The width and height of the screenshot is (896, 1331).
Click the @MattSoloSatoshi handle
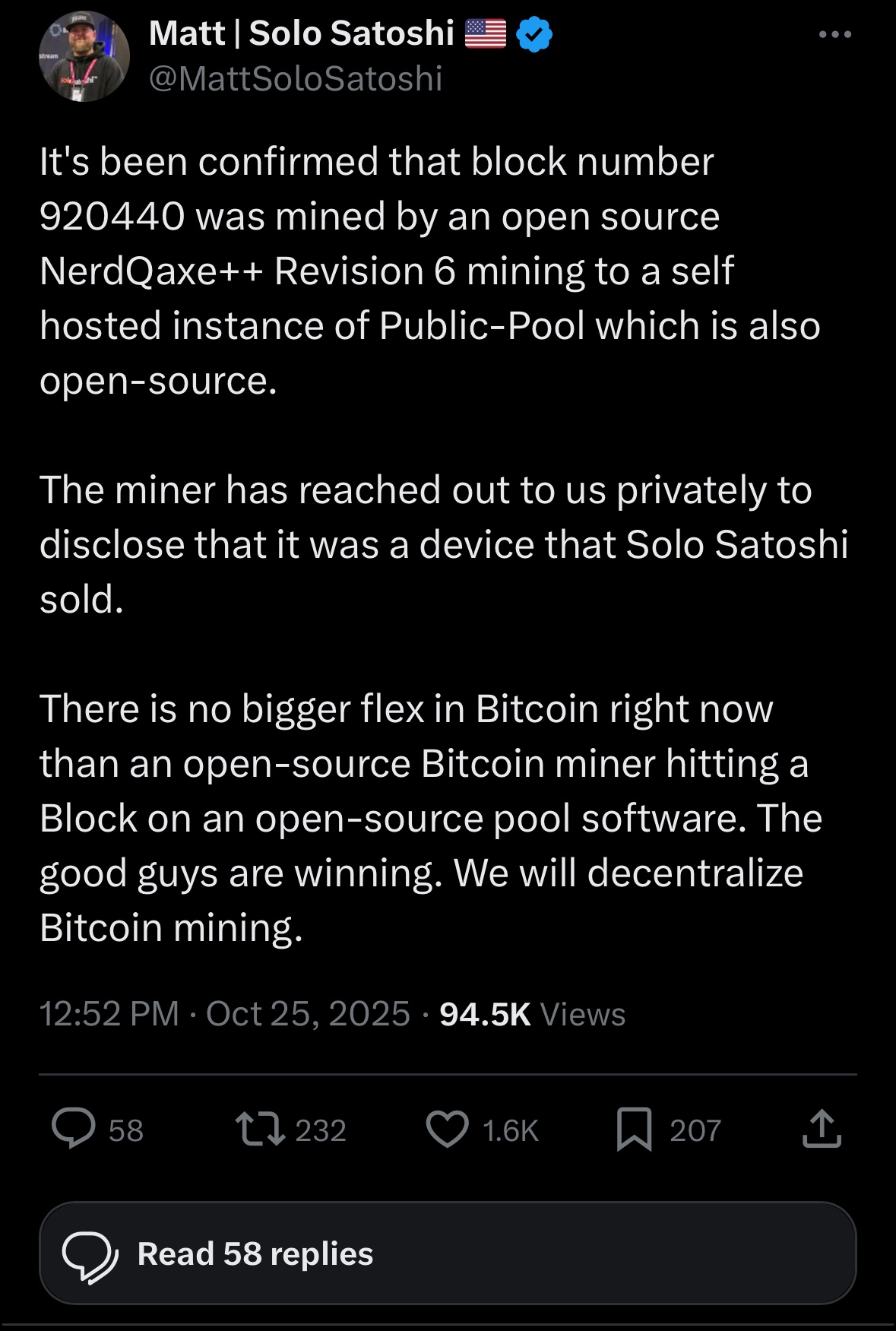click(x=295, y=79)
